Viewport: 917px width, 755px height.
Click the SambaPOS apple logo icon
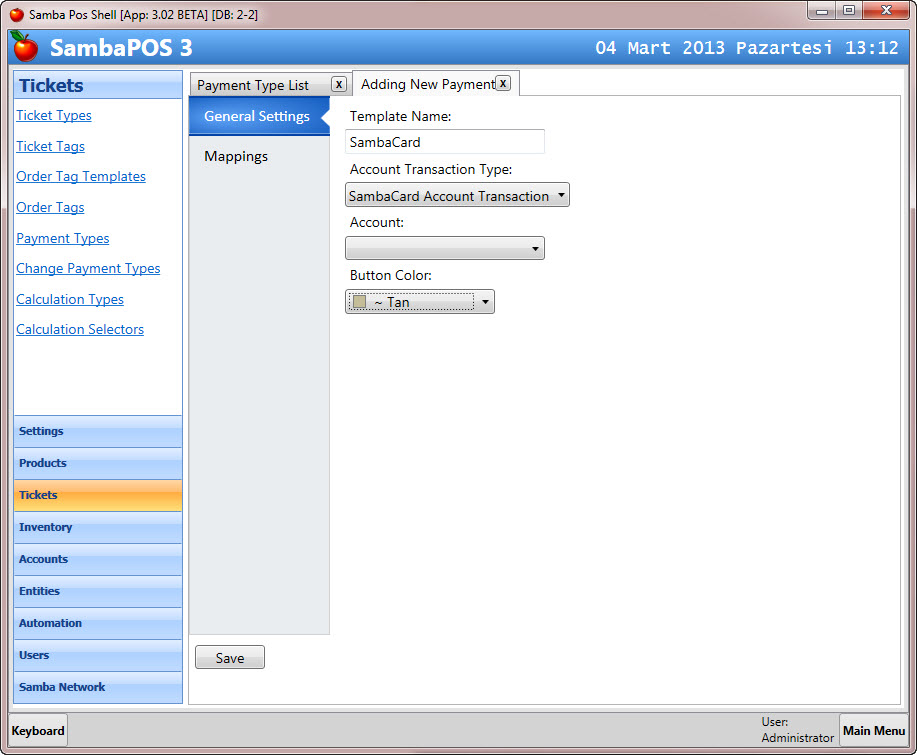pyautogui.click(x=25, y=47)
